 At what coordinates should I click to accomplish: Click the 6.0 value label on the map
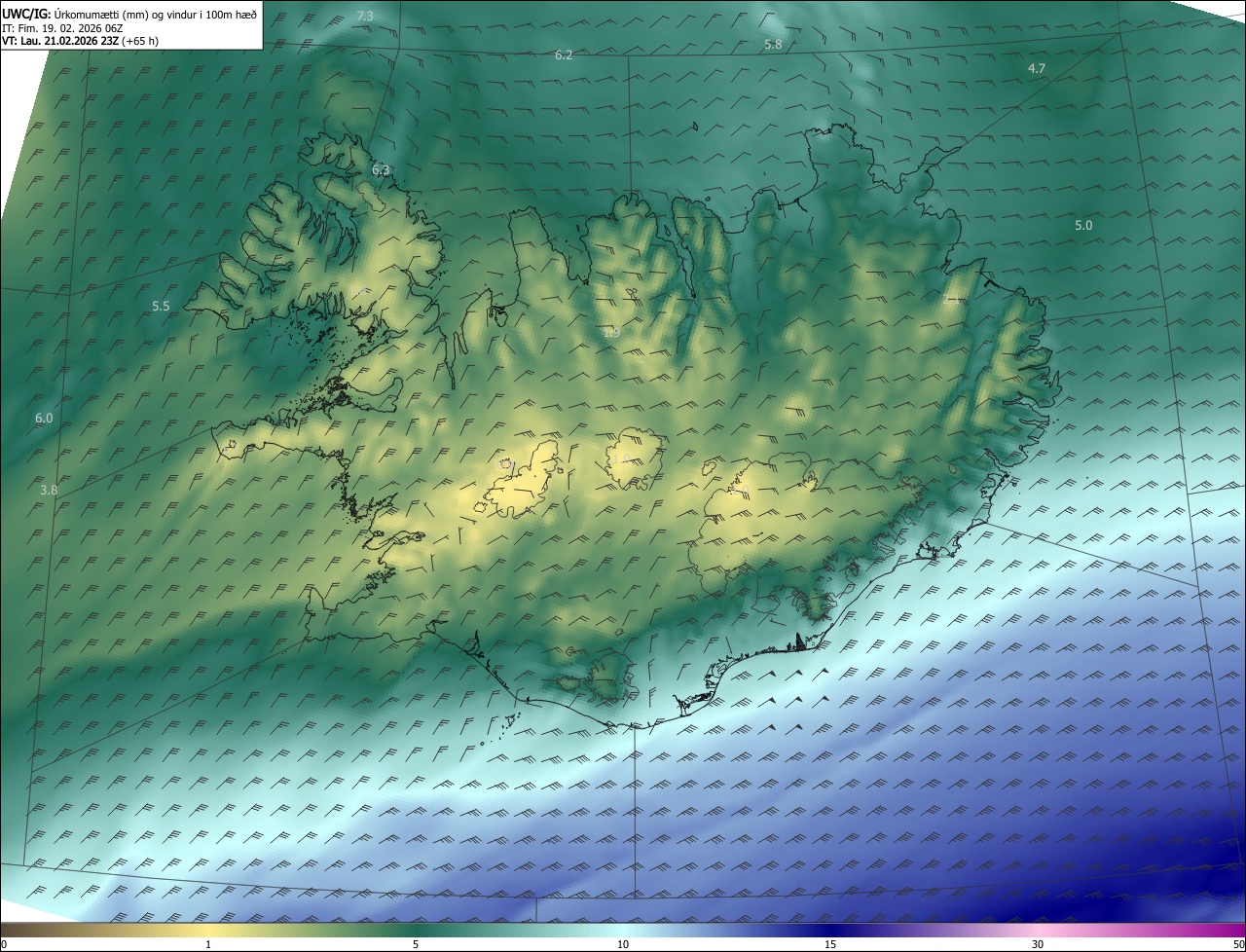(44, 419)
